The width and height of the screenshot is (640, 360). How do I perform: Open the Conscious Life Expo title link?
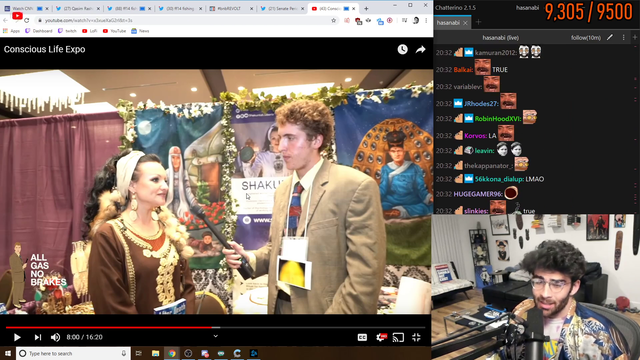click(x=44, y=49)
